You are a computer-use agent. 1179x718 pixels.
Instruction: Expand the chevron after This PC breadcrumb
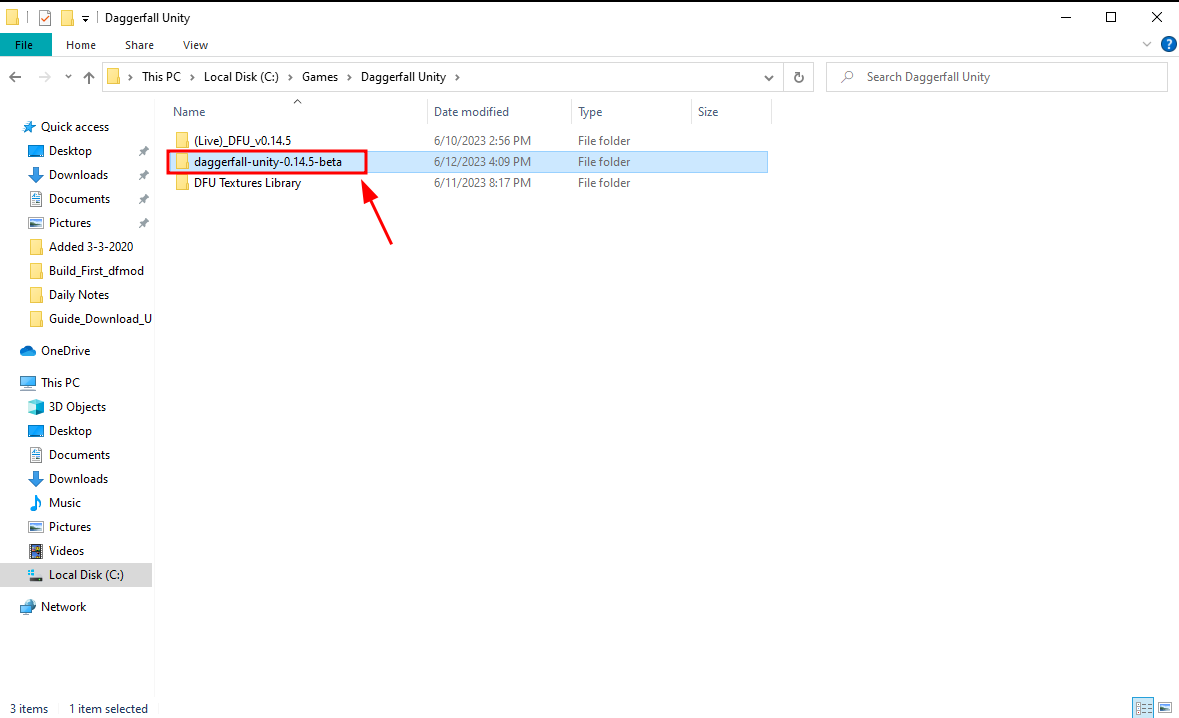[192, 77]
